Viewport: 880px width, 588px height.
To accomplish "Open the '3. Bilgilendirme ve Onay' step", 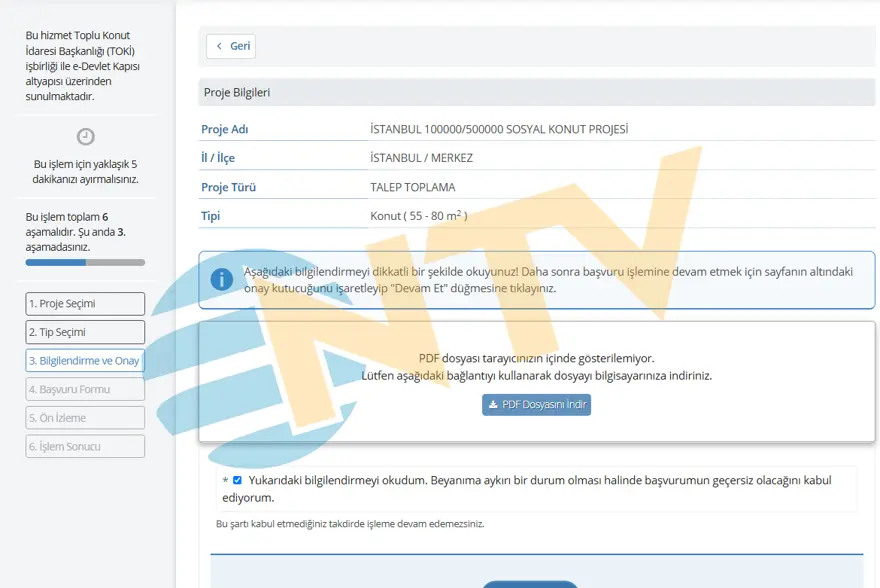I will coord(85,360).
